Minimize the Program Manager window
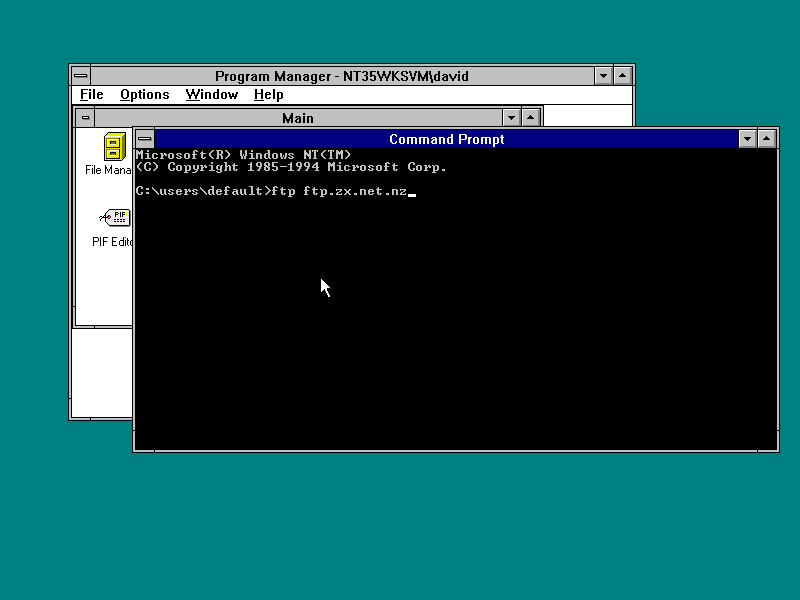The height and width of the screenshot is (600, 800). click(x=604, y=76)
